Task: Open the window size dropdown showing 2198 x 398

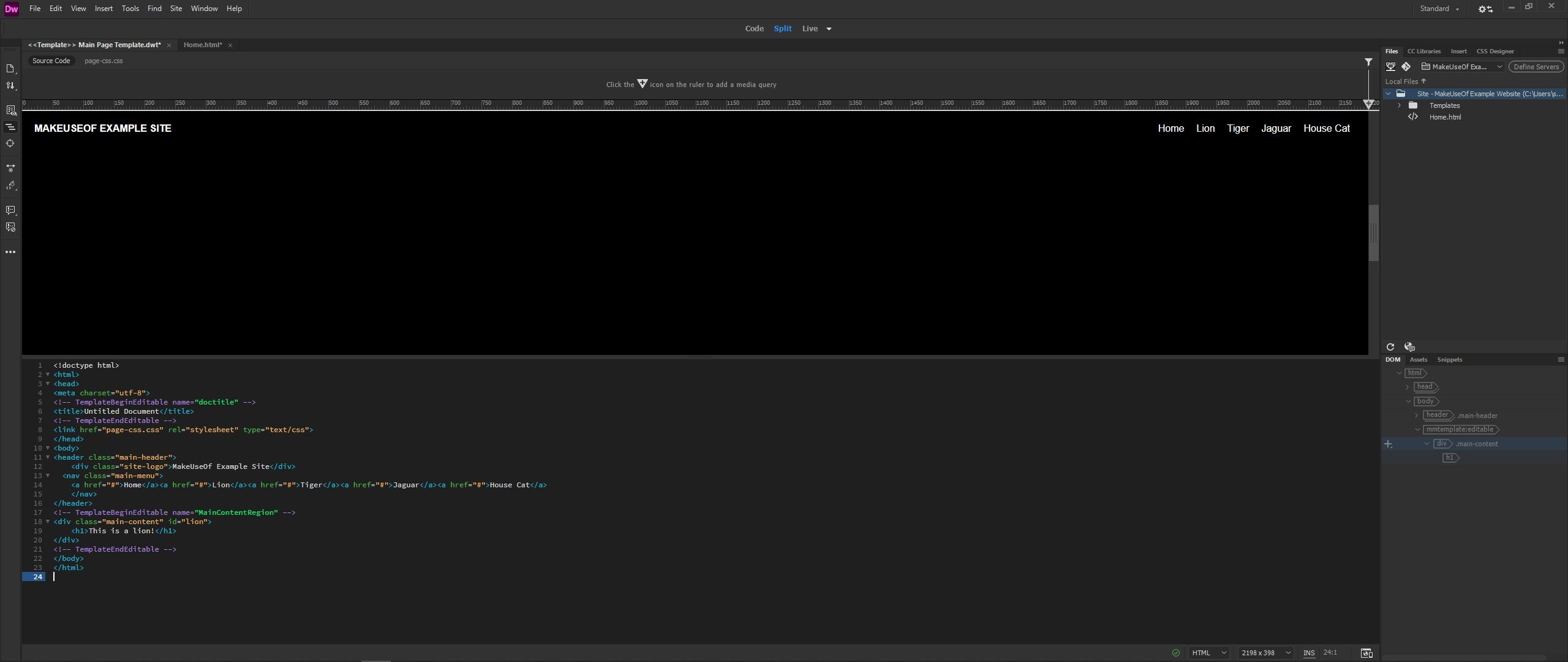Action: (x=1265, y=653)
